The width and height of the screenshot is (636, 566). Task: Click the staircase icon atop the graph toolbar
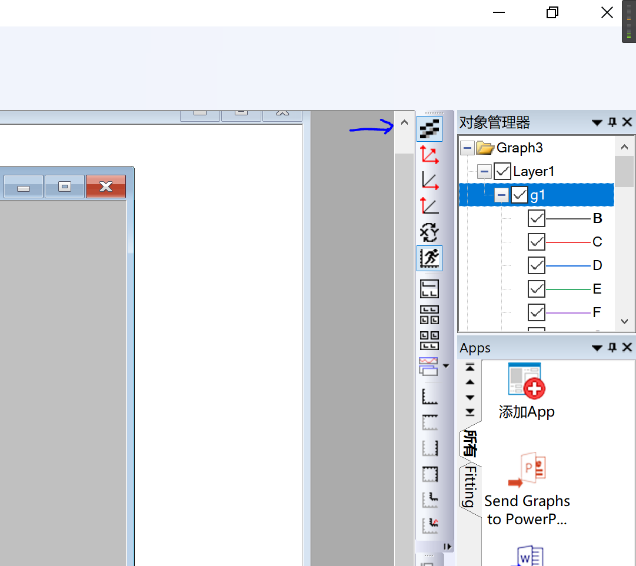429,129
